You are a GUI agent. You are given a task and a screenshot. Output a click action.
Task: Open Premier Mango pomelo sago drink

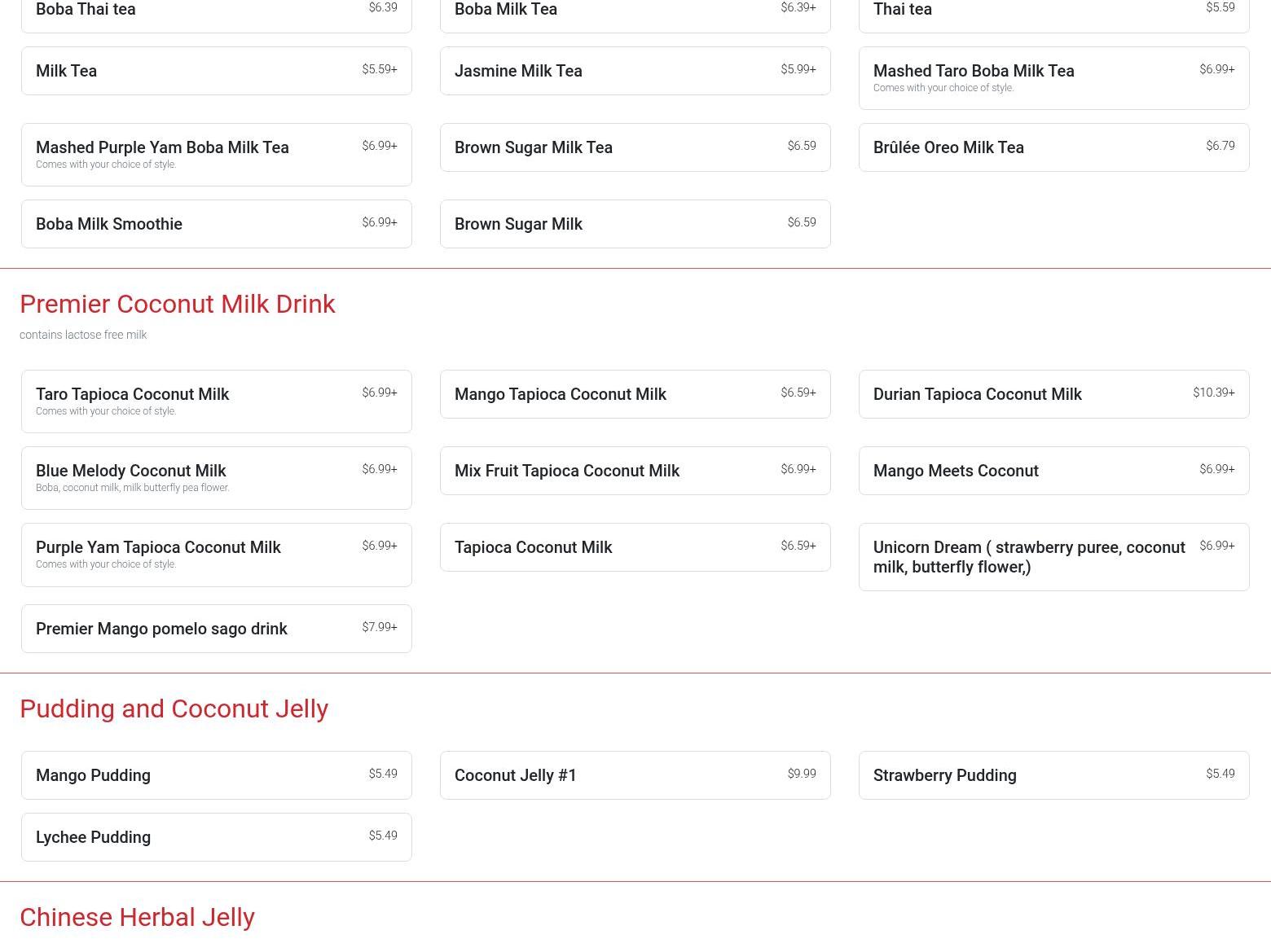(216, 629)
